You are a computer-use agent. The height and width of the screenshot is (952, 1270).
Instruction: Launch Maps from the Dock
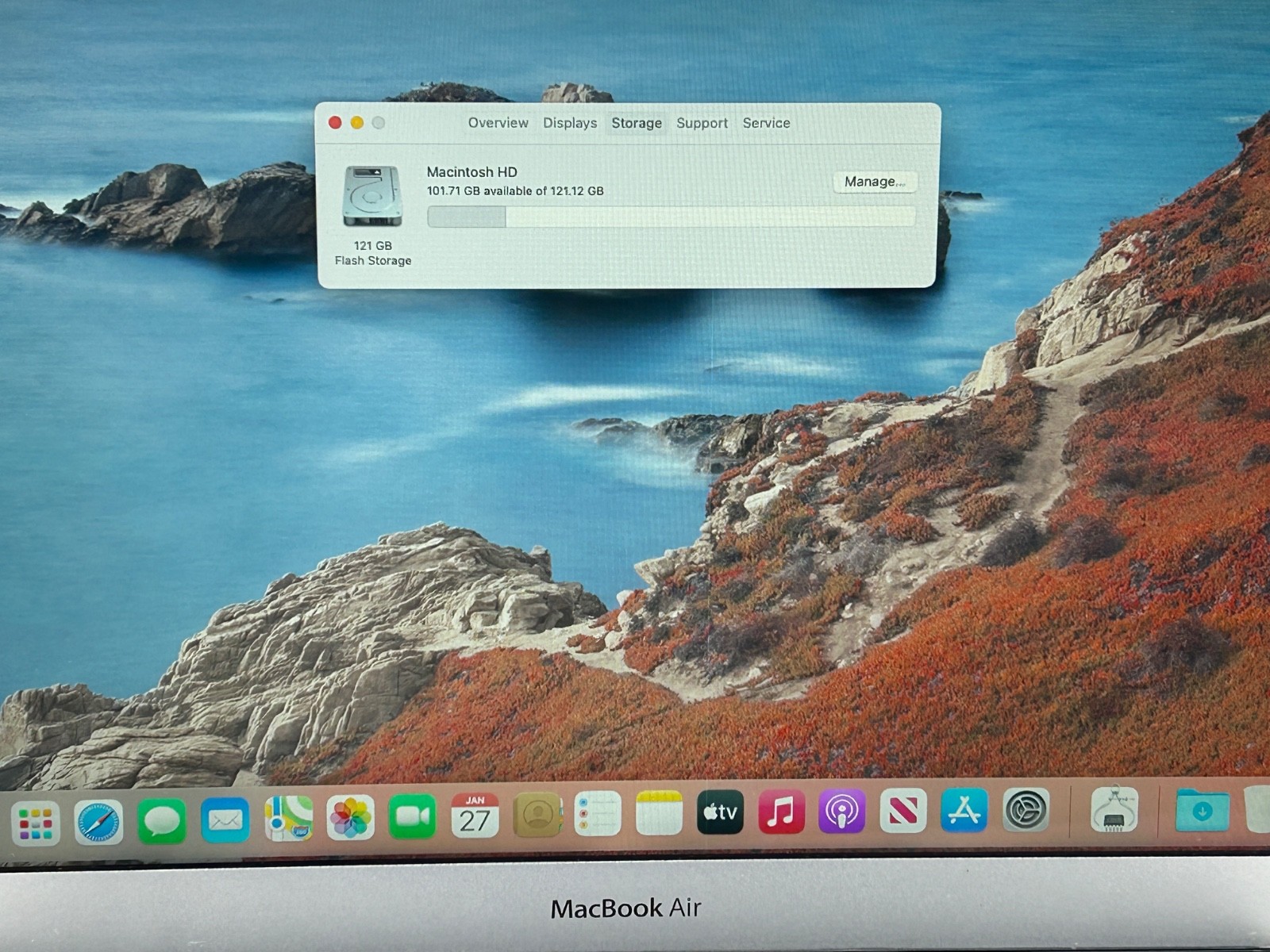[287, 819]
